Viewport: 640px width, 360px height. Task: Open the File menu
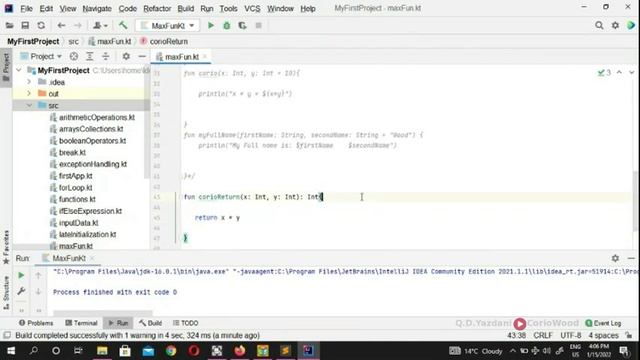[27, 8]
